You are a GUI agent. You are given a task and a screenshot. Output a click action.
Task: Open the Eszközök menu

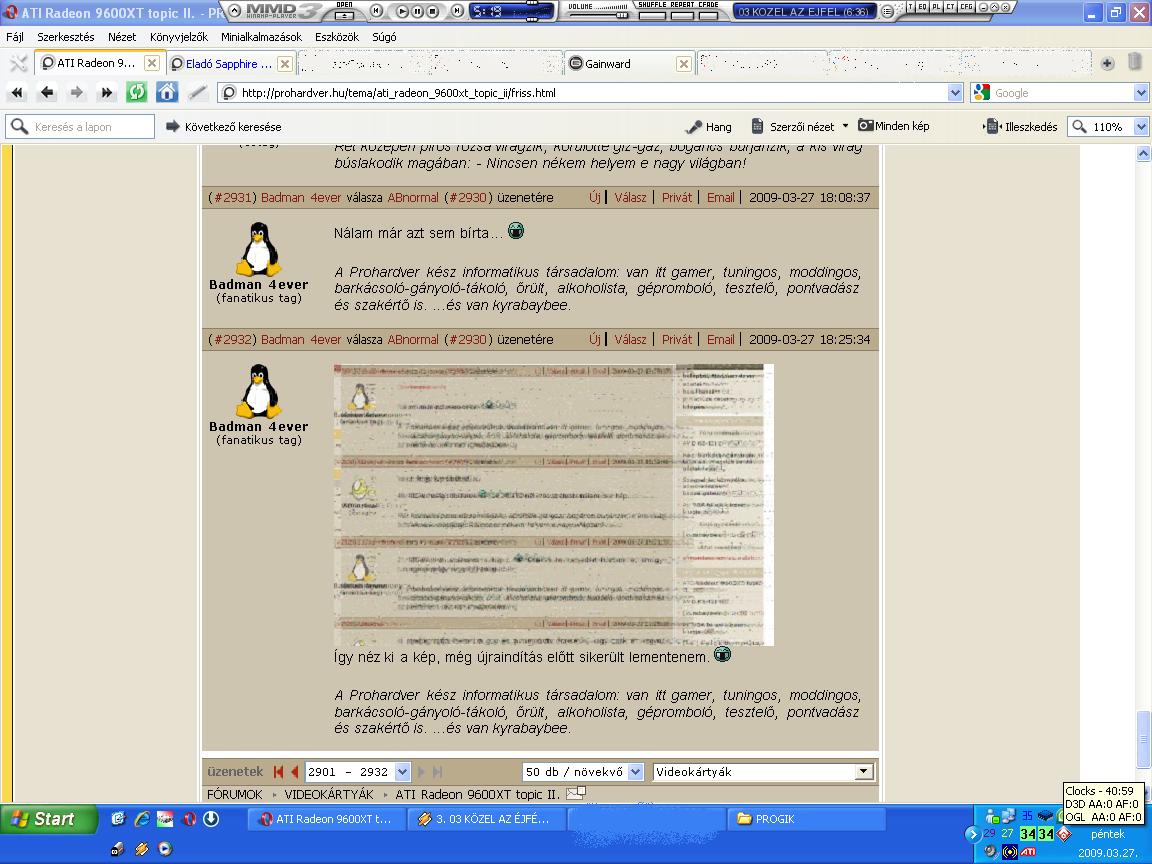tap(336, 36)
